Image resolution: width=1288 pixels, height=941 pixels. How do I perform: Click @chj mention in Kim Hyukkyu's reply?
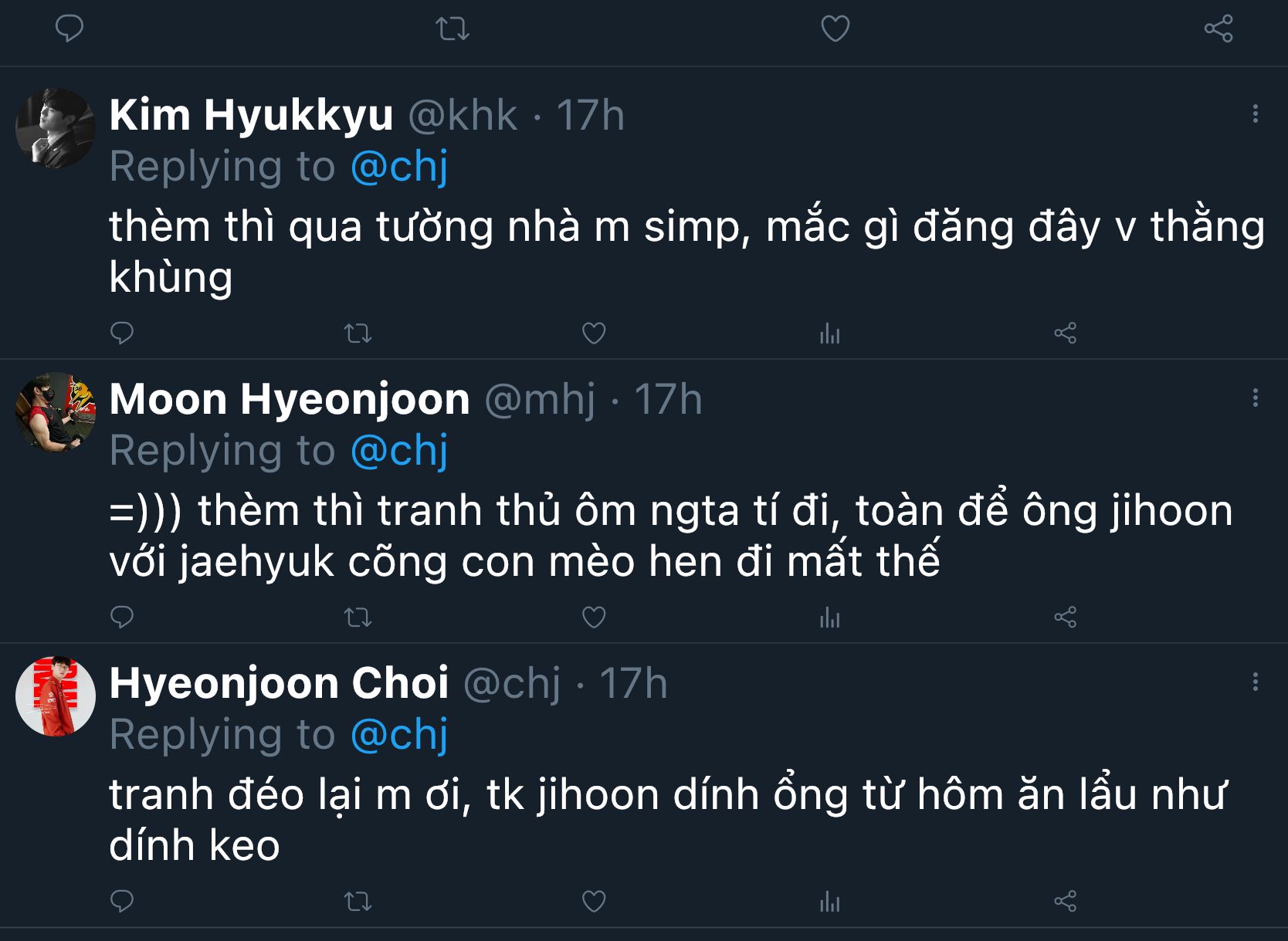[398, 167]
